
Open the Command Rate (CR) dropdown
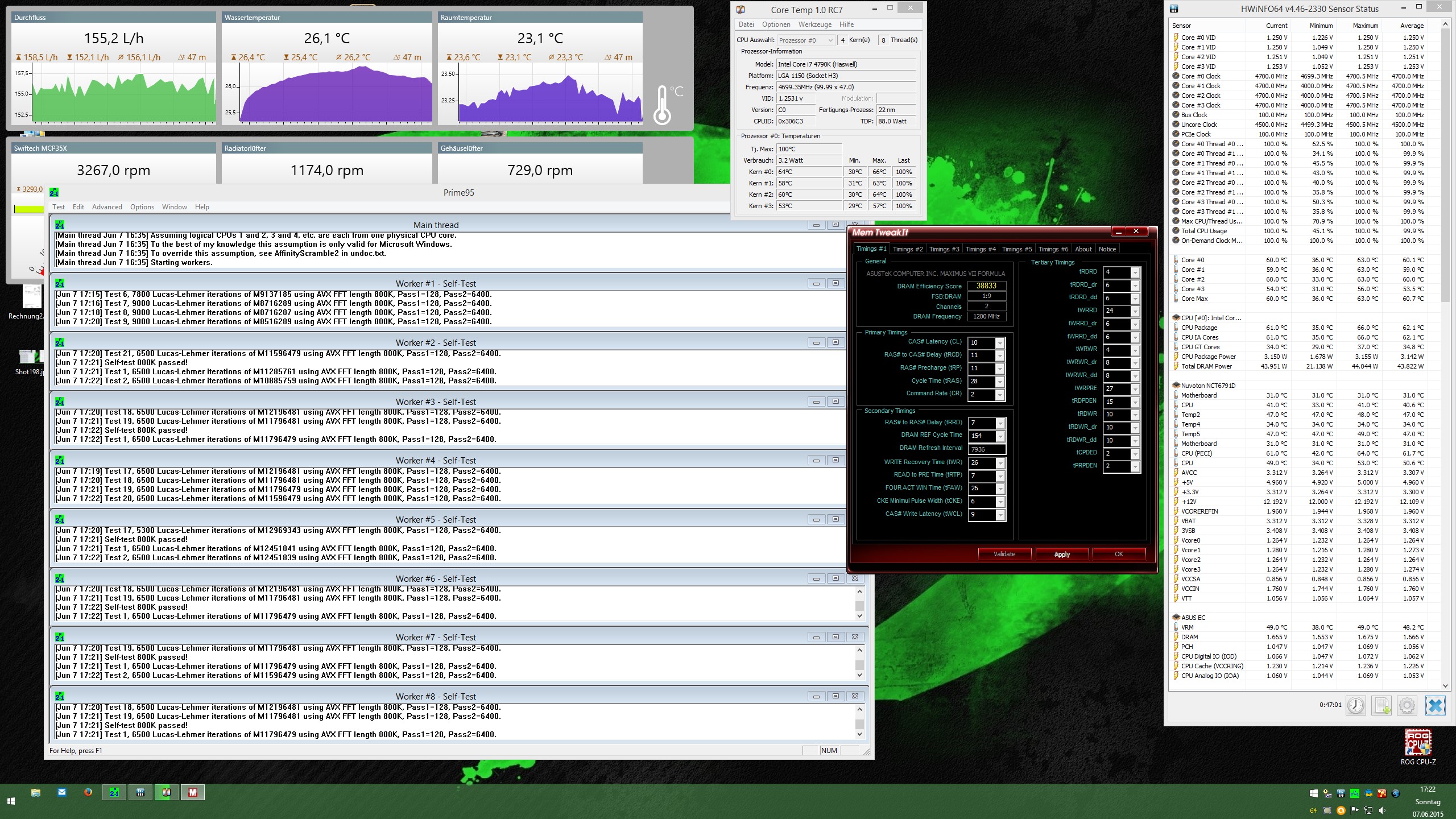(x=1000, y=395)
